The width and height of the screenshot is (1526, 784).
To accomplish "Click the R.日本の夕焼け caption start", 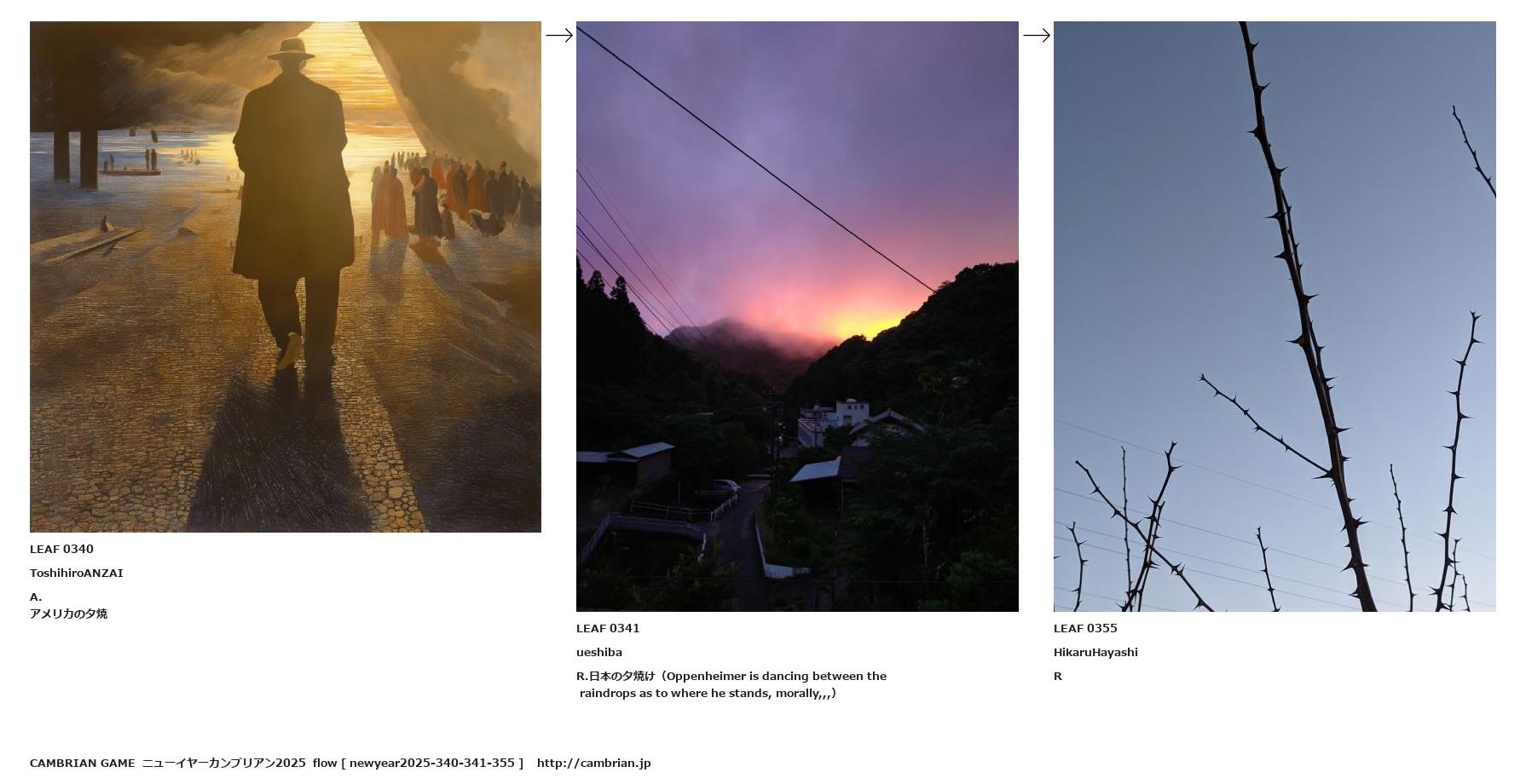I will point(616,676).
